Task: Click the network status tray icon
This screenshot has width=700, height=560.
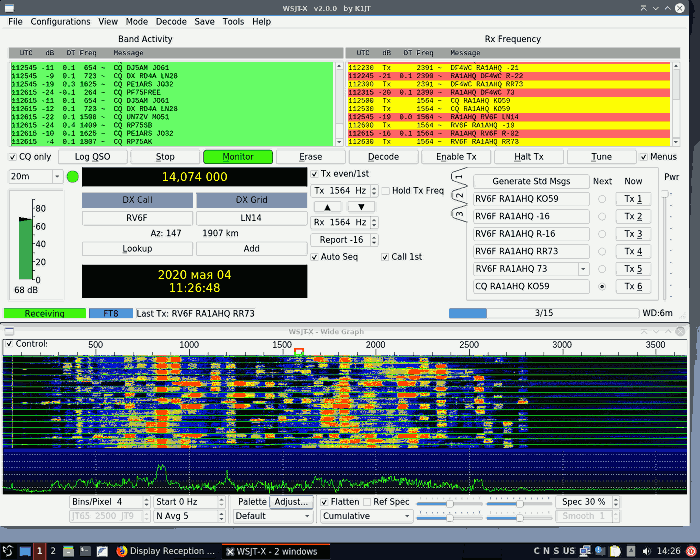Action: pyautogui.click(x=585, y=551)
